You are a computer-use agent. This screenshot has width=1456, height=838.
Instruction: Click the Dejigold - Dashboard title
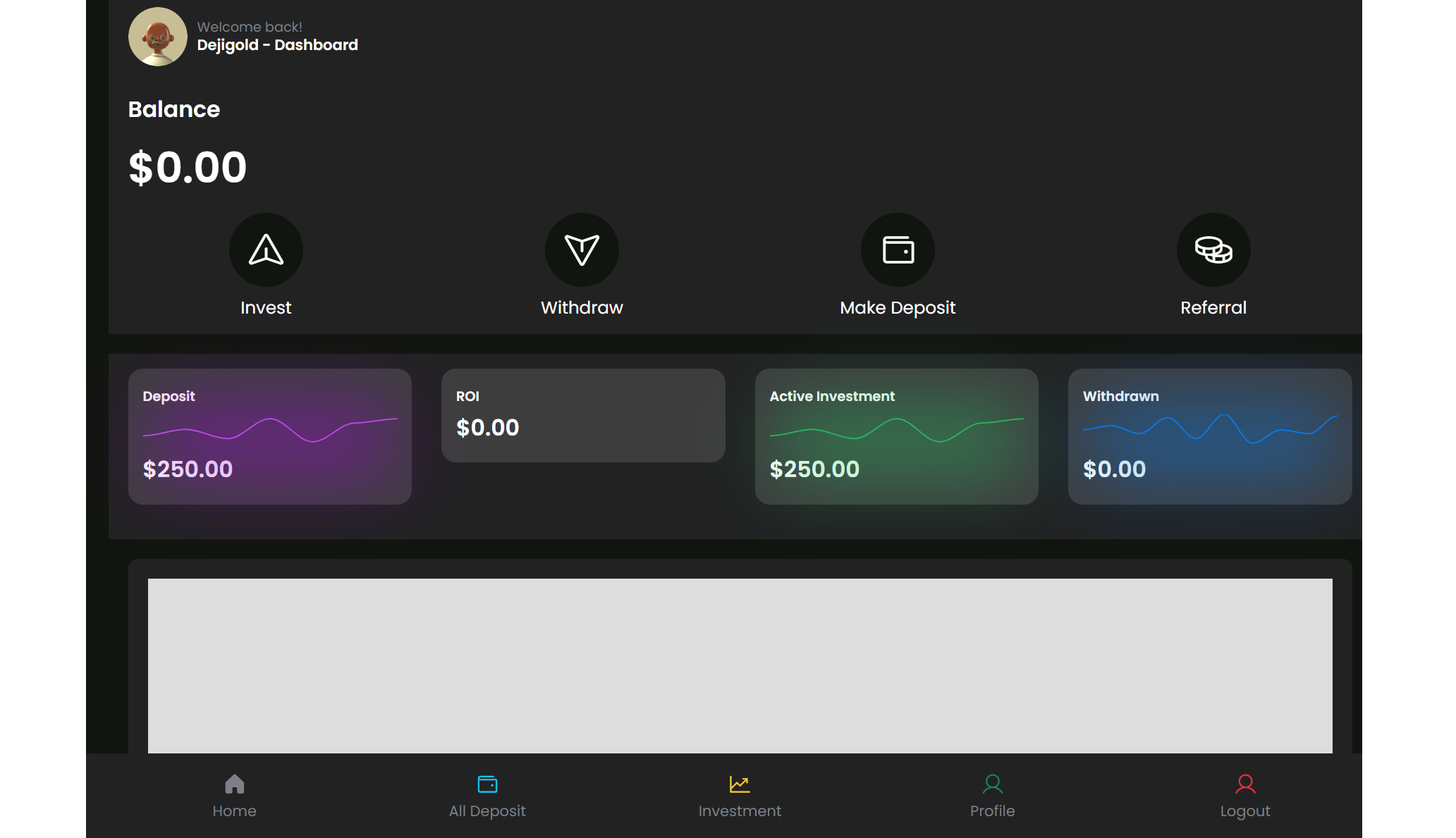pos(277,45)
